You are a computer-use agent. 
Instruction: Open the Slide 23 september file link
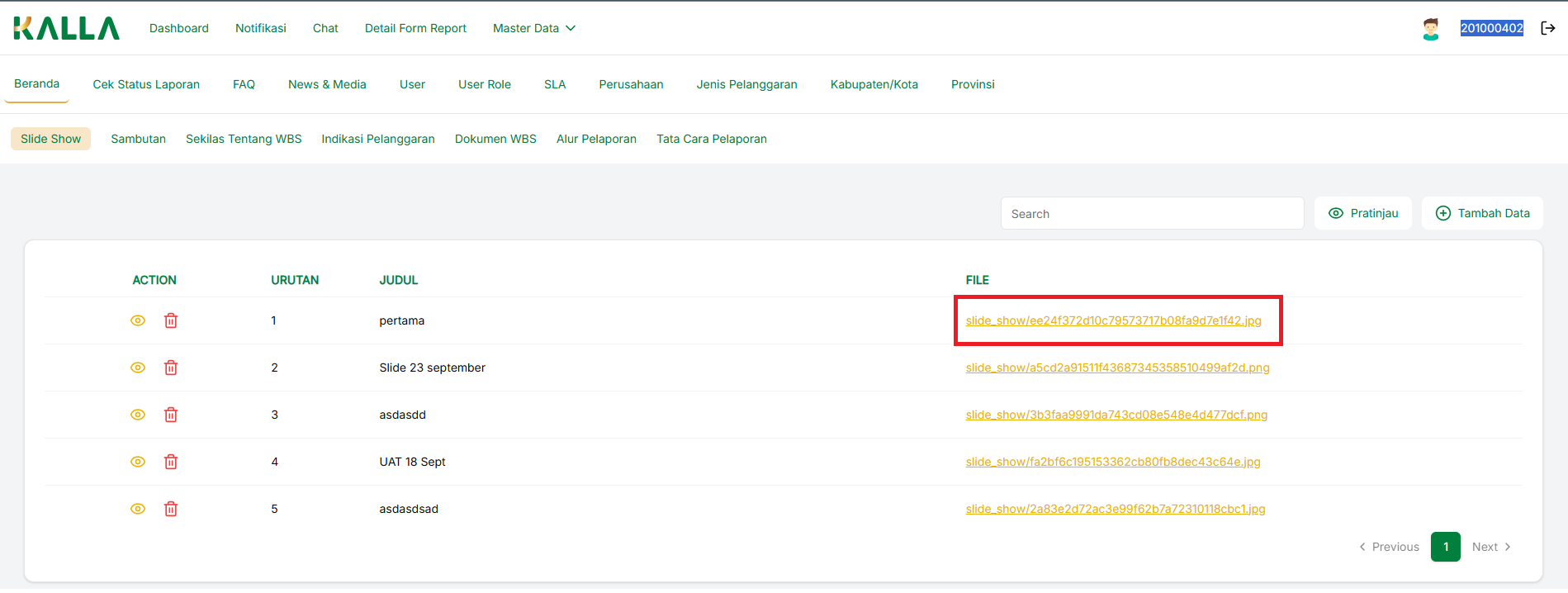pyautogui.click(x=1117, y=368)
